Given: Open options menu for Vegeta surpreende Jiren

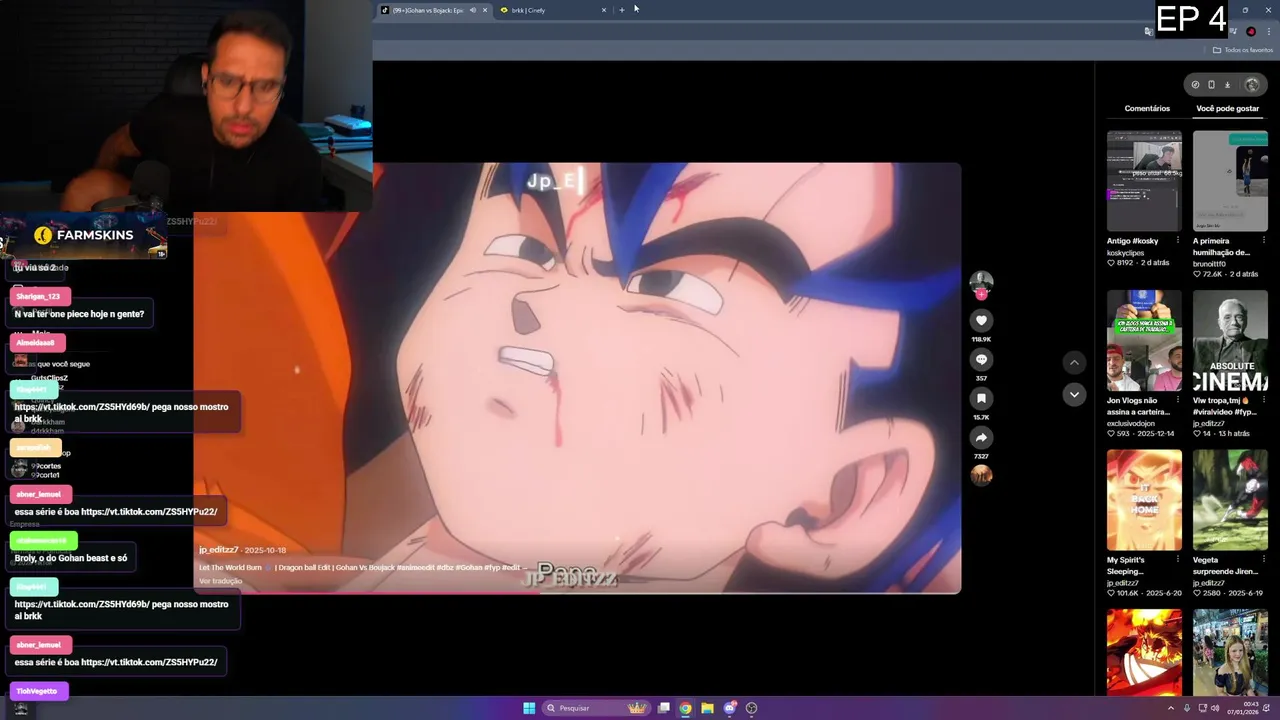Looking at the screenshot, I should point(1264,560).
